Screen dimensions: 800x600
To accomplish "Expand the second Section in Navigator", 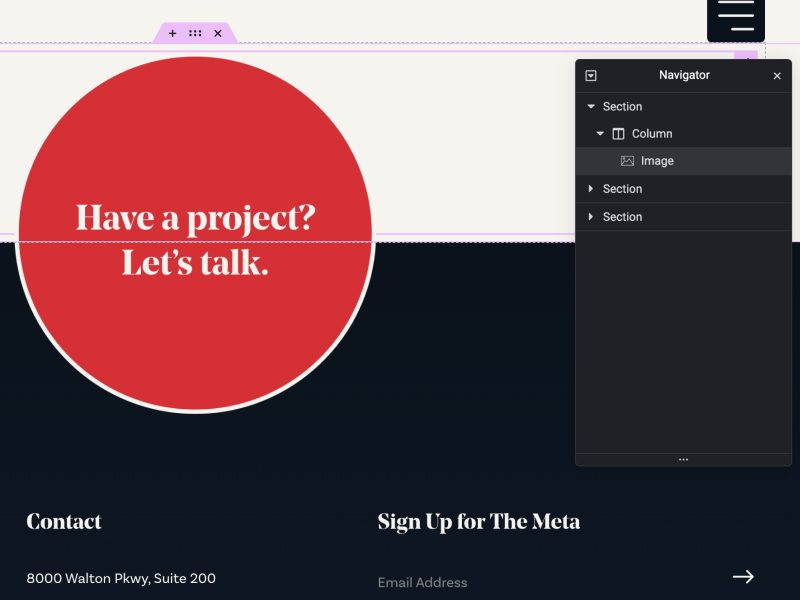I will 591,189.
